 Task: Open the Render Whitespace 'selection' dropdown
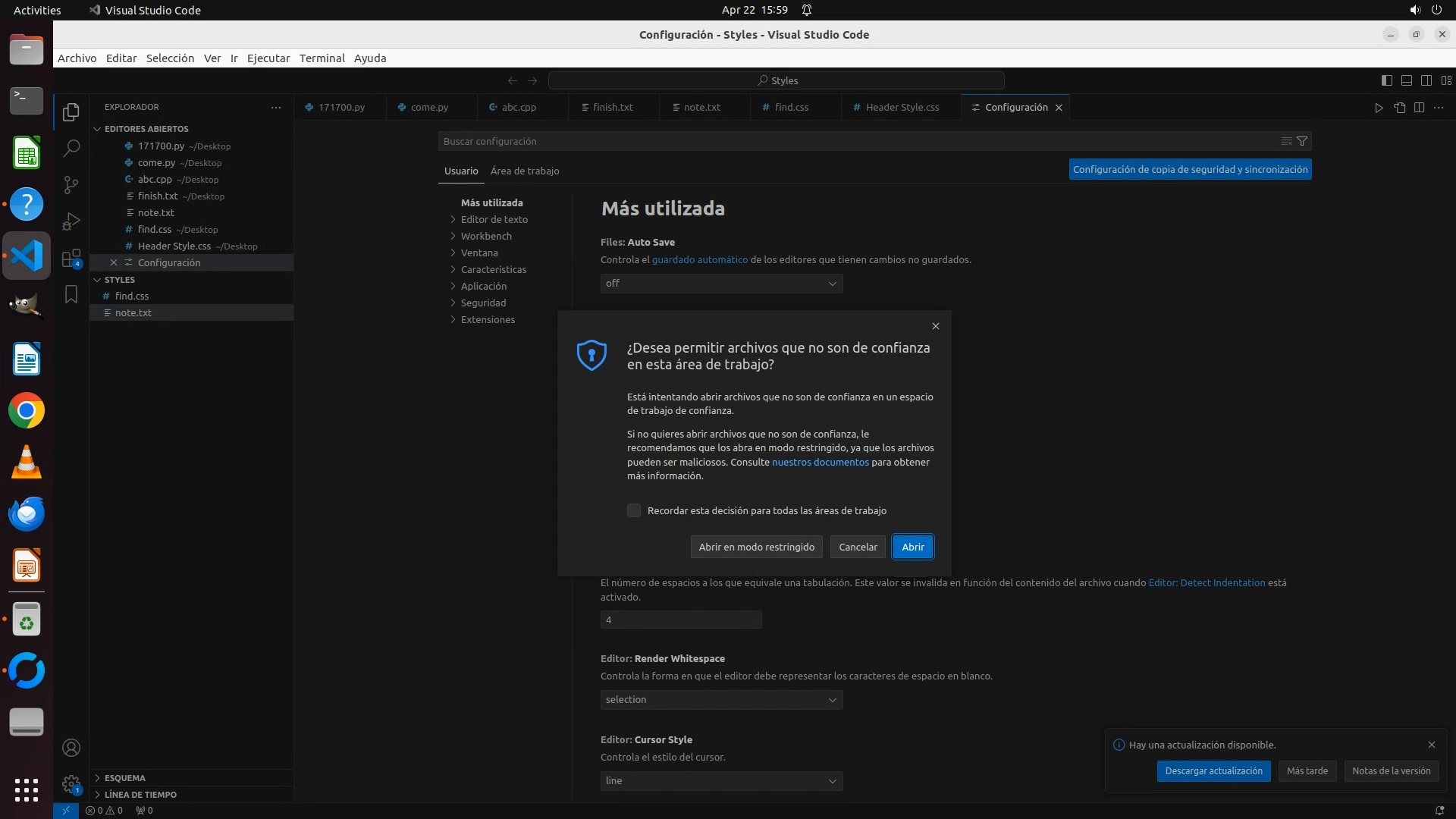coord(721,700)
